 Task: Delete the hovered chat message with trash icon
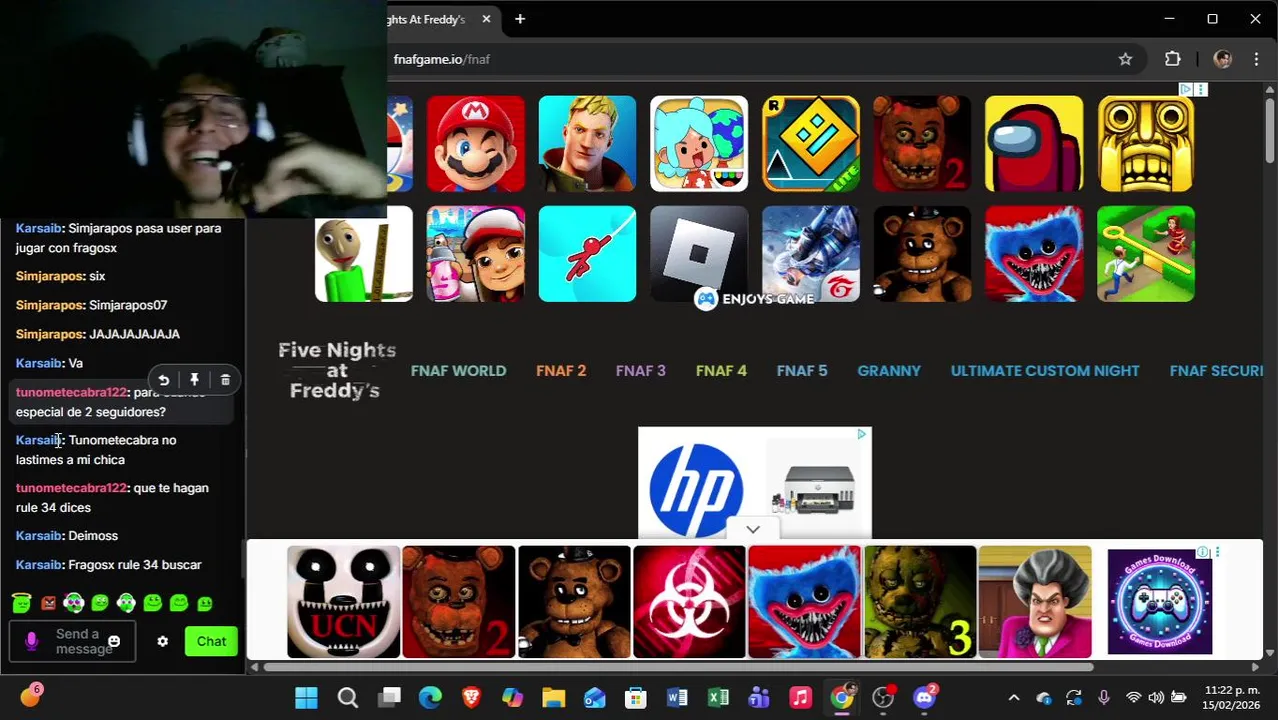(225, 380)
